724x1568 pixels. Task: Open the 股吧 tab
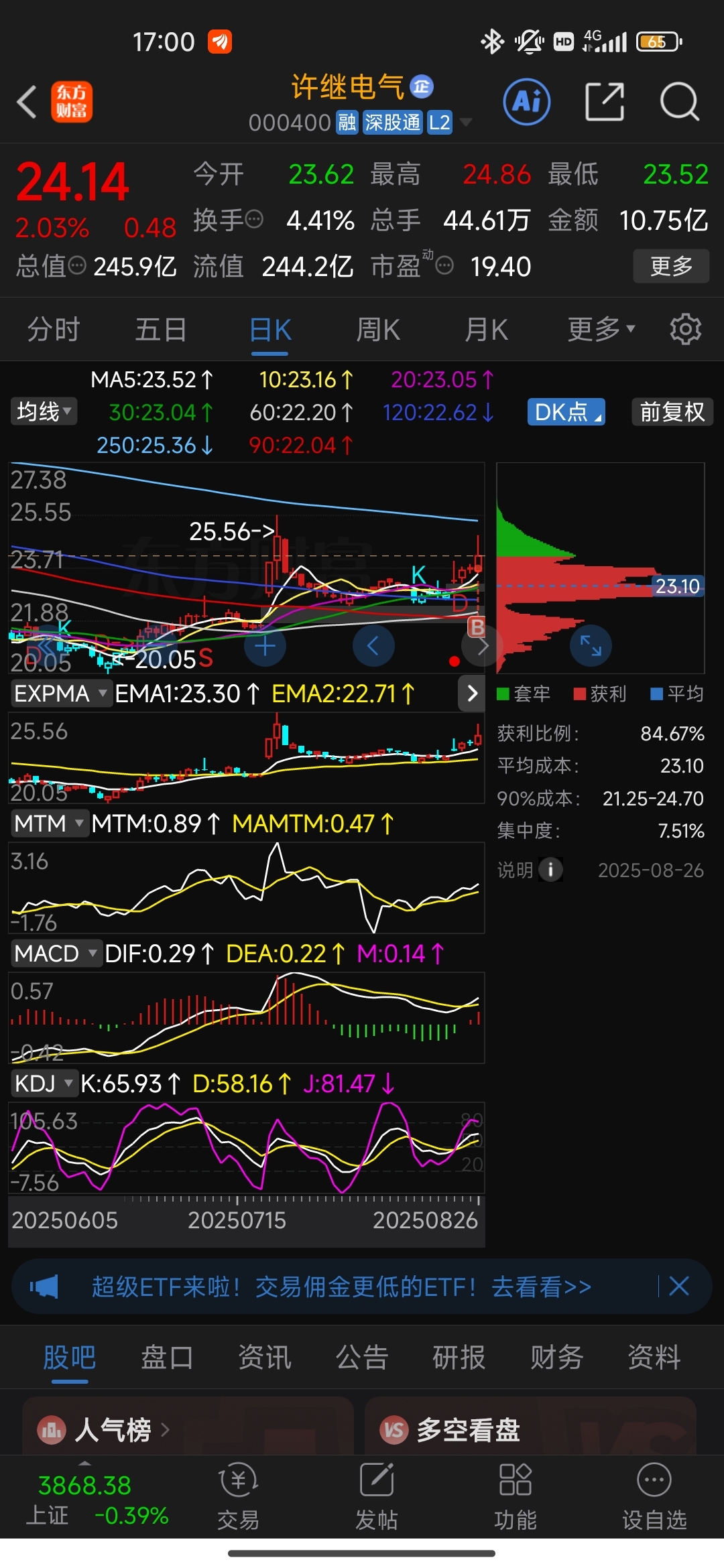(x=70, y=1358)
